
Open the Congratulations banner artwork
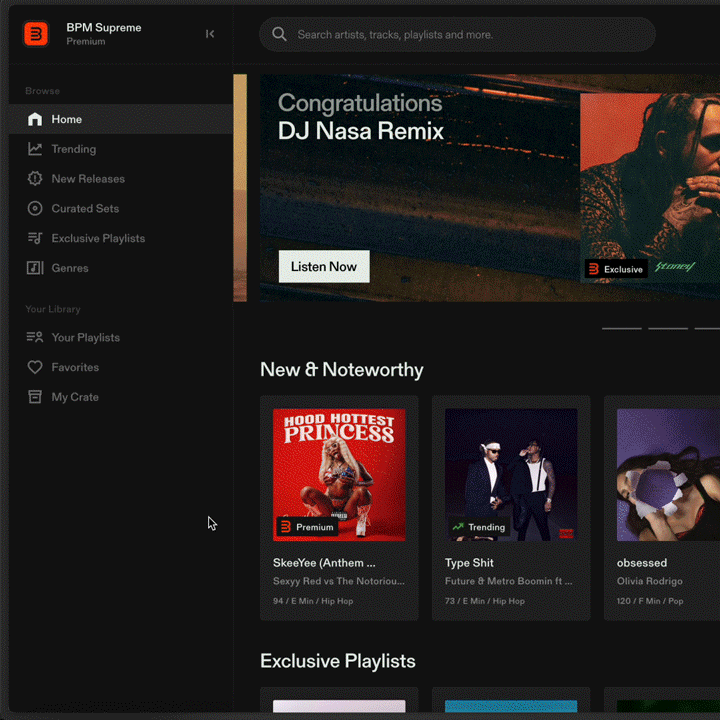click(x=650, y=188)
